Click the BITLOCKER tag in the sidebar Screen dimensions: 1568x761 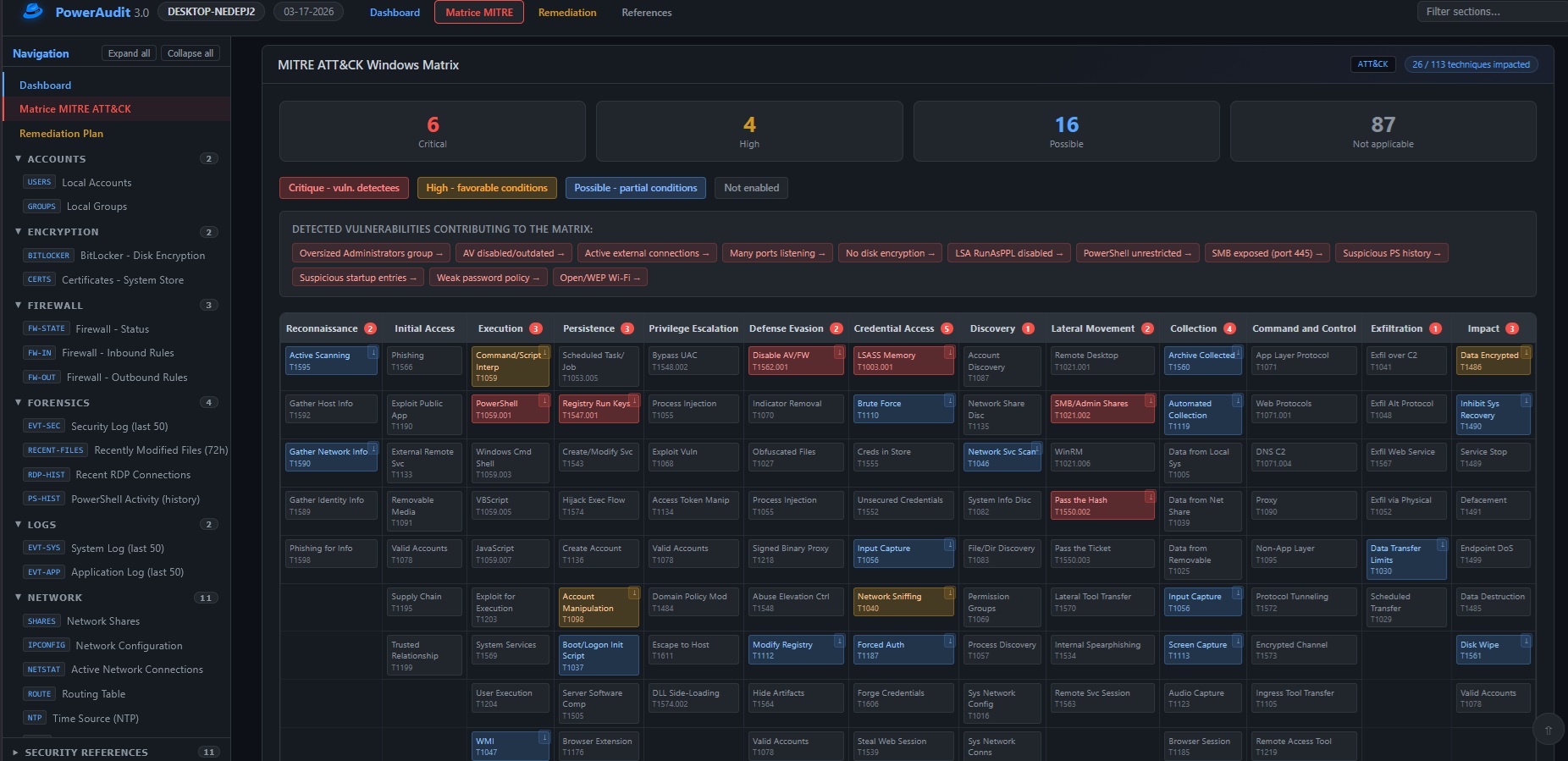pyautogui.click(x=48, y=256)
